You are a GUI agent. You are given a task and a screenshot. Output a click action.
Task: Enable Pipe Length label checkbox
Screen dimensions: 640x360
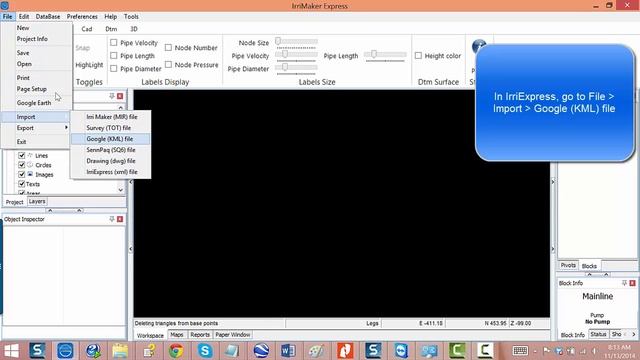[114, 56]
